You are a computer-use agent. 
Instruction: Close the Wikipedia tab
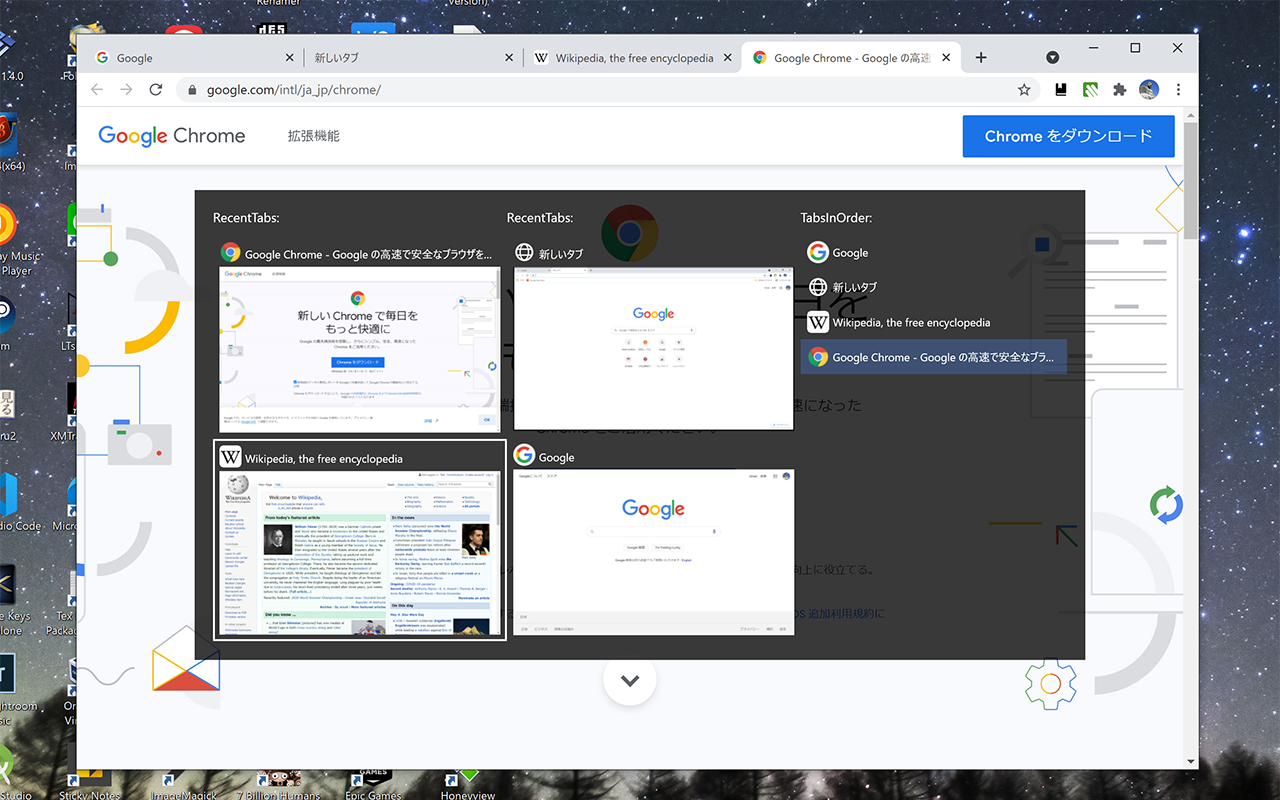pyautogui.click(x=729, y=58)
